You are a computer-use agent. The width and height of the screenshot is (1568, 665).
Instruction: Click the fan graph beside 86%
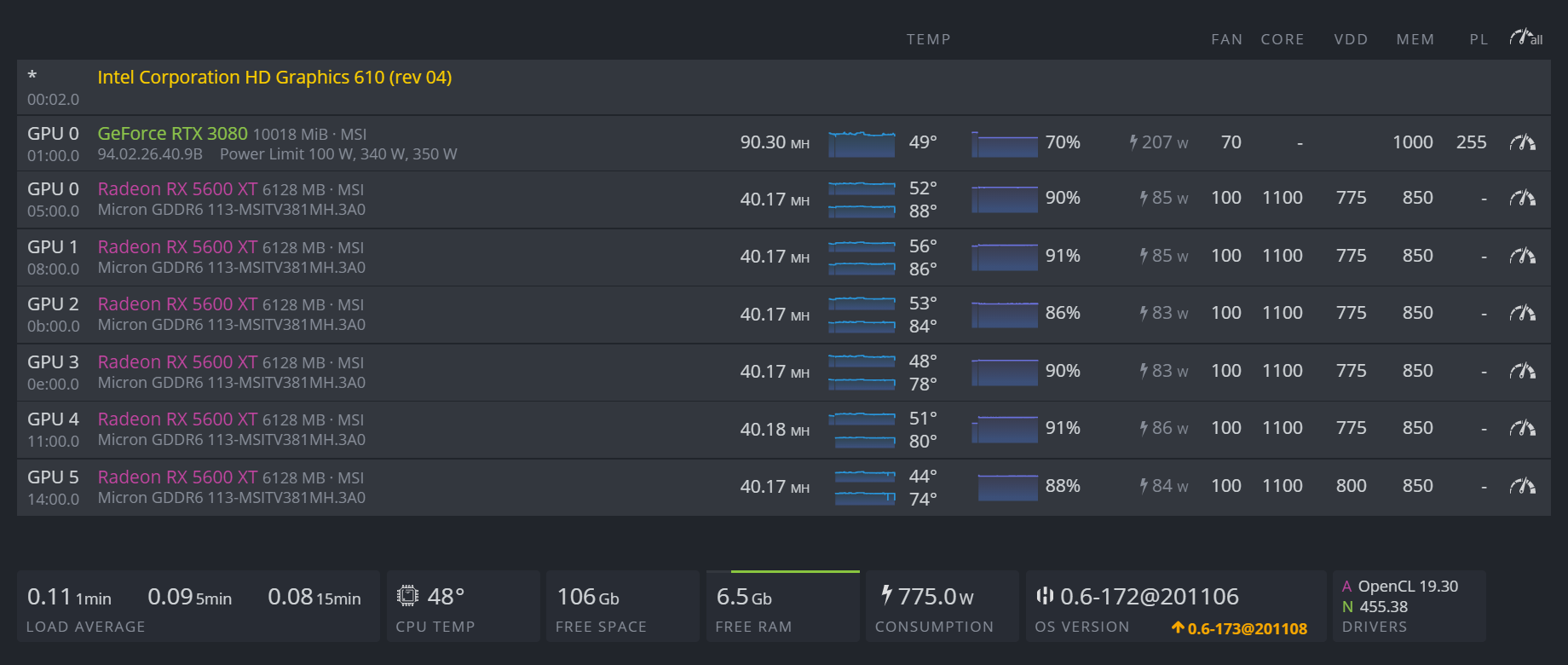(1005, 315)
